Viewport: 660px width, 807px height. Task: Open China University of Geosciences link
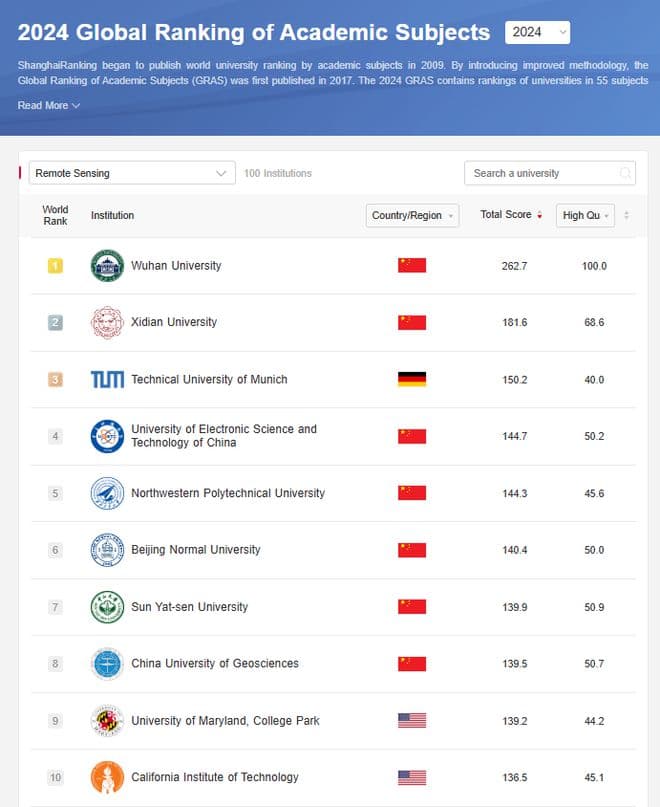(215, 663)
